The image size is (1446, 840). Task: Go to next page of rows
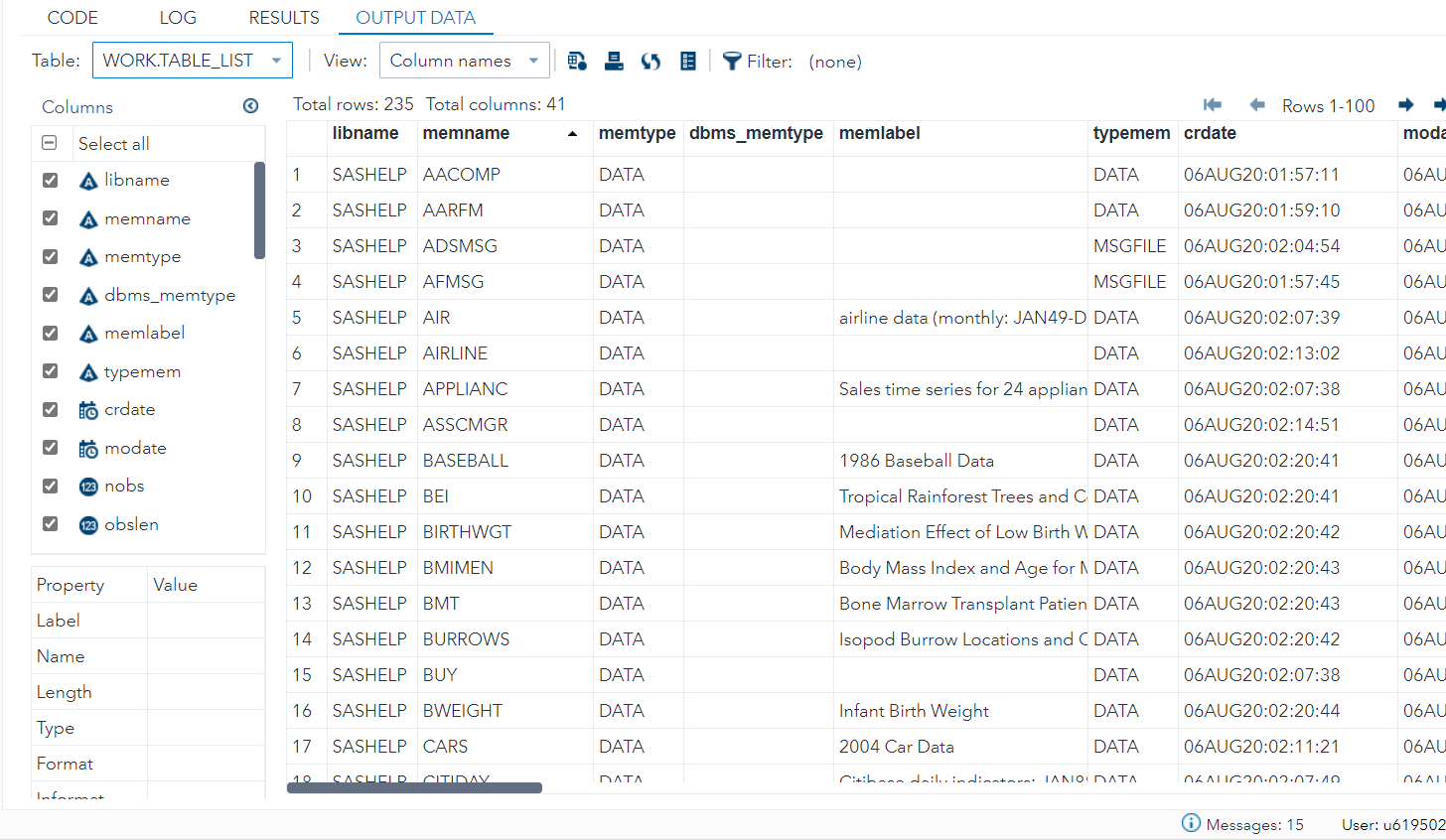pyautogui.click(x=1406, y=105)
